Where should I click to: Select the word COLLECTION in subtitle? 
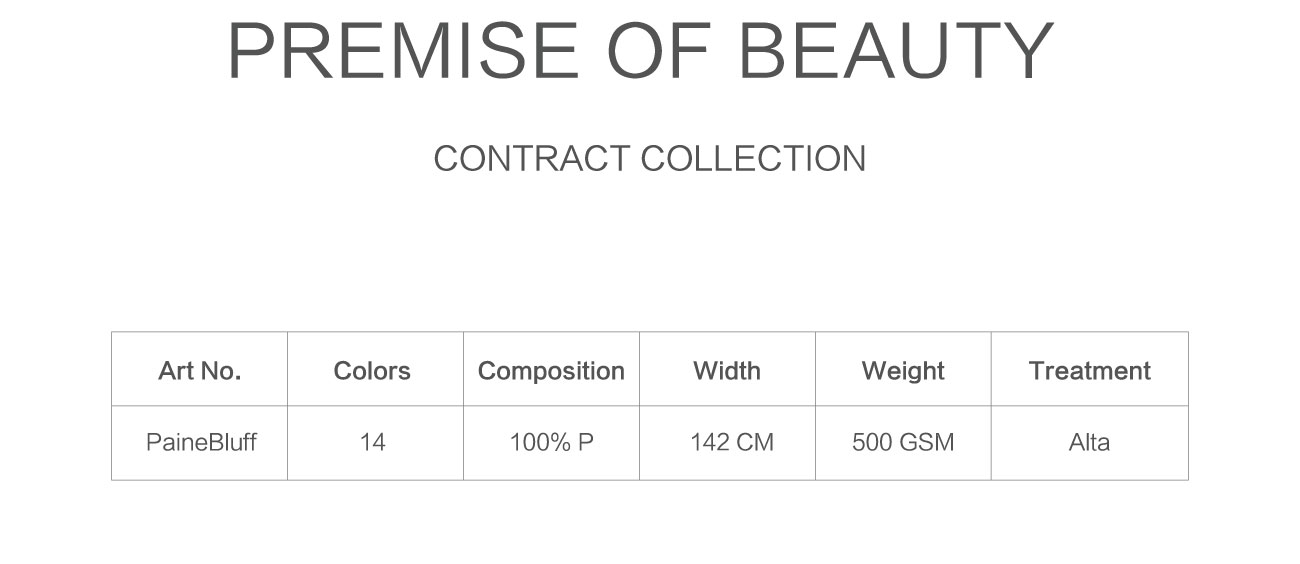(x=753, y=159)
